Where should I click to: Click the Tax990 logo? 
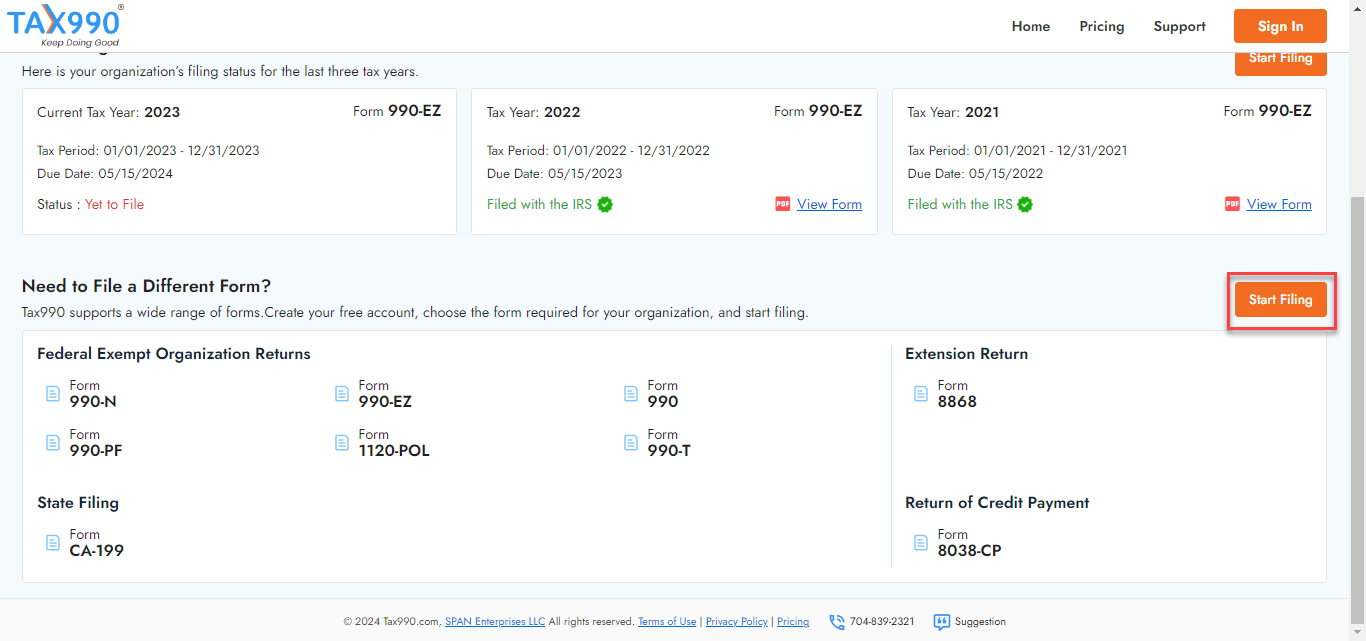[x=66, y=25]
